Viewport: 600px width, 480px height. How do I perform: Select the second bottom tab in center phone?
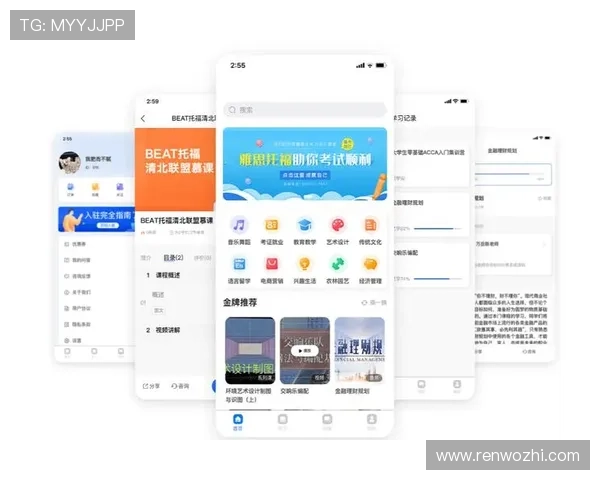click(x=282, y=422)
